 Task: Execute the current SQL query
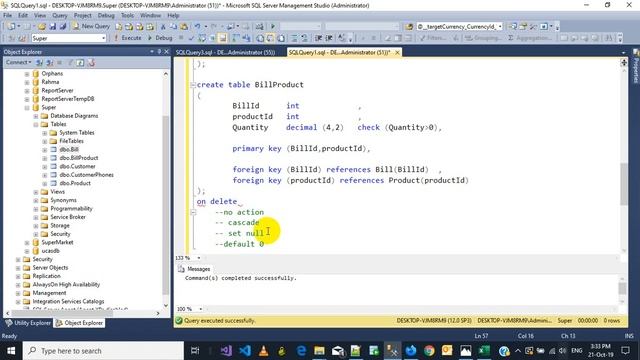click(x=128, y=38)
